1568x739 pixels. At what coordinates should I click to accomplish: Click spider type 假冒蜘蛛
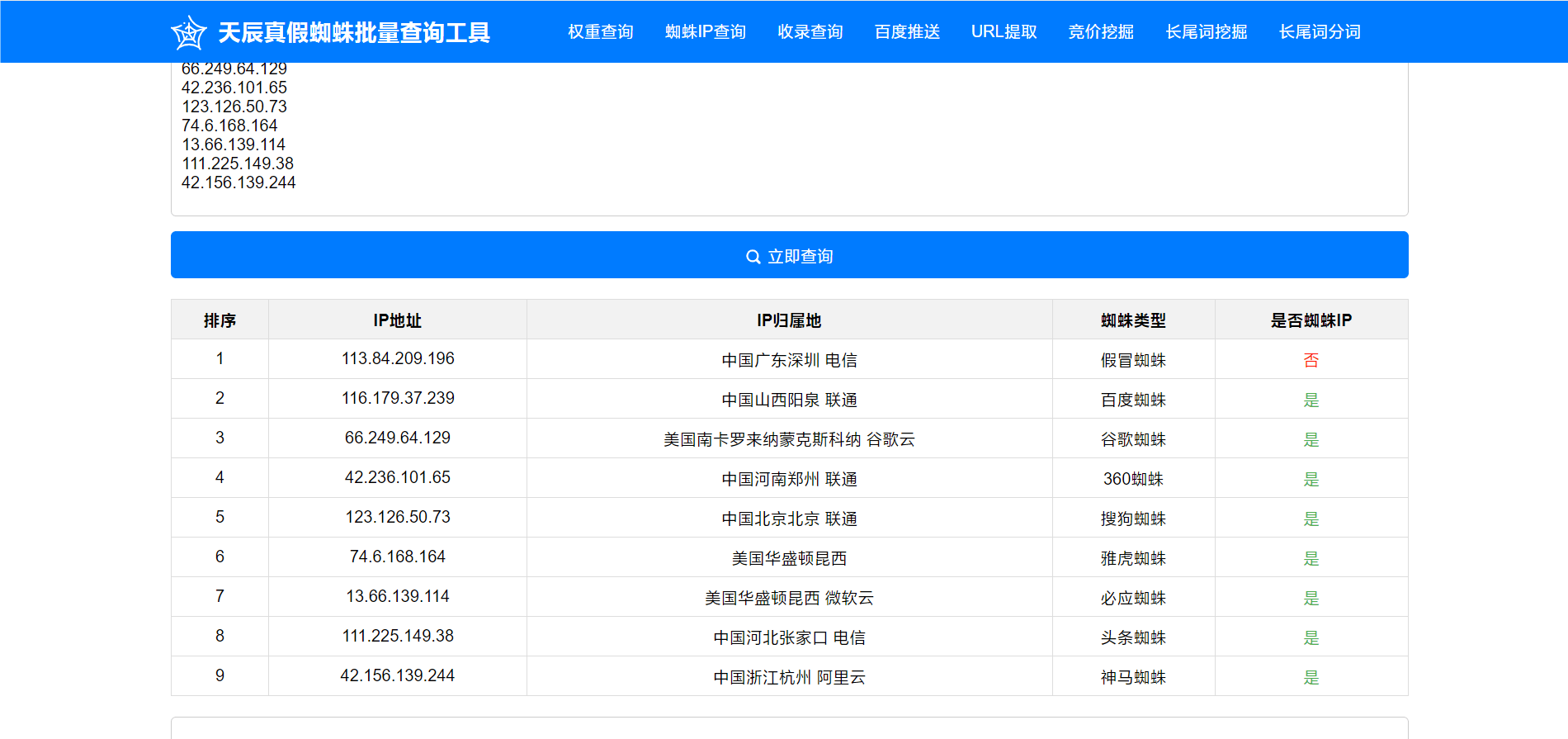tap(1134, 360)
